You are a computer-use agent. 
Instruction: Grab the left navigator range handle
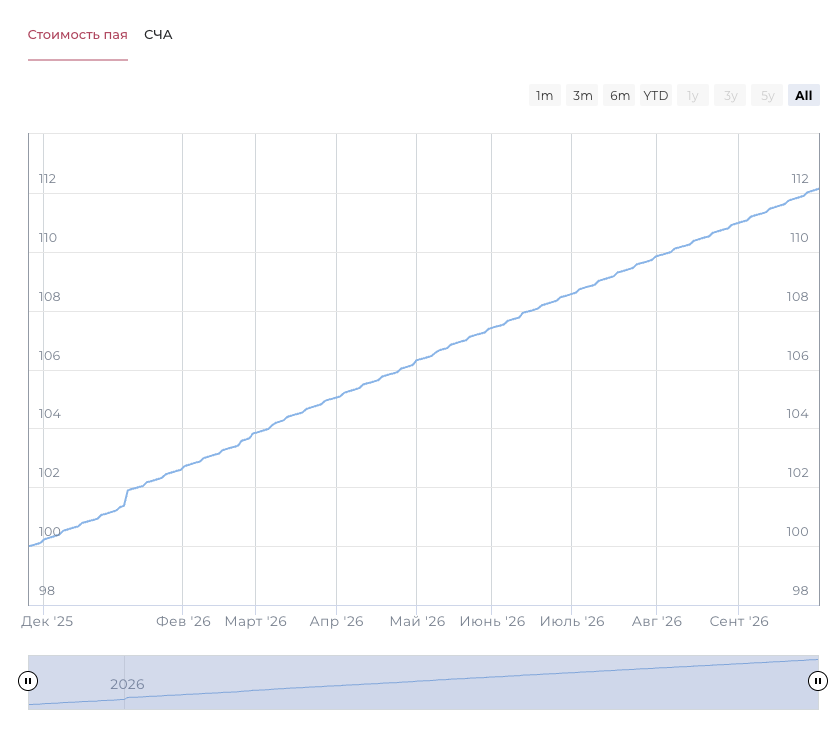pos(28,681)
